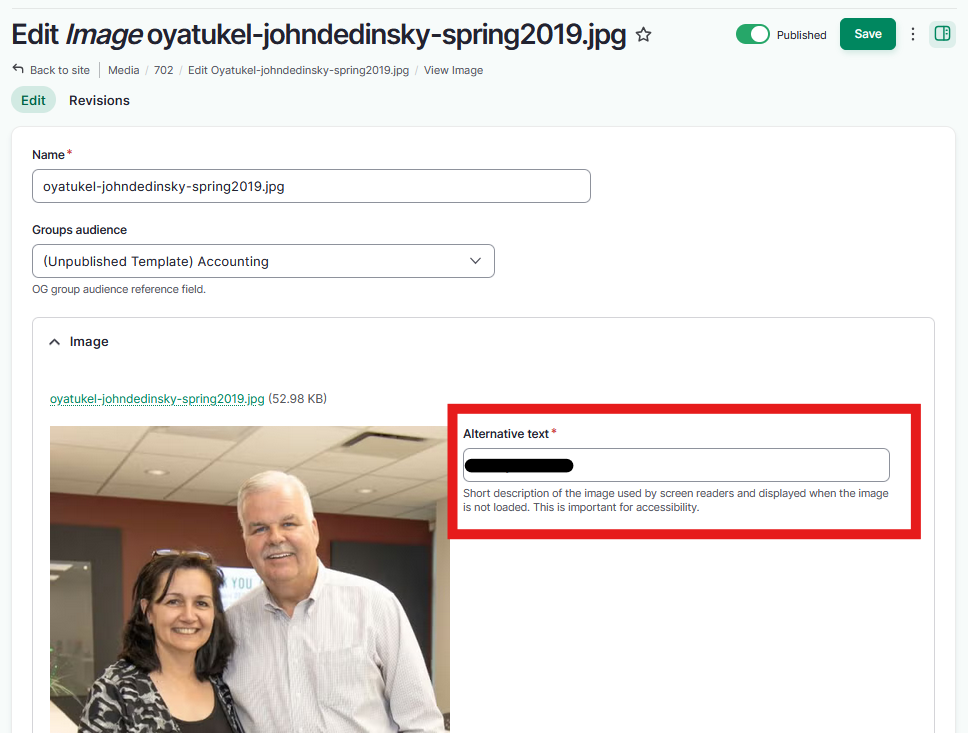The image size is (968, 733).
Task: Click Back to site link
Action: pyautogui.click(x=60, y=70)
